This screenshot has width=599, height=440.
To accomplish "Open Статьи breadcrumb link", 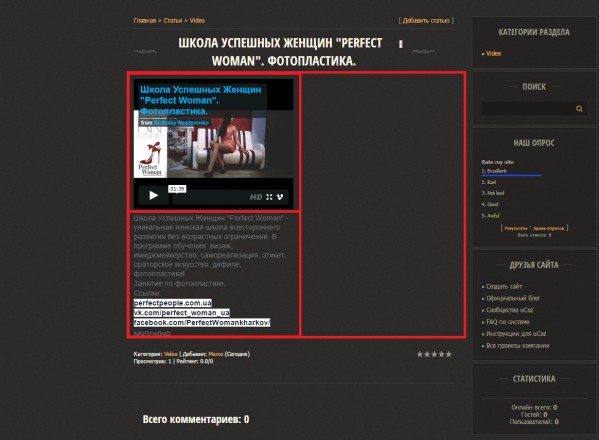I will point(173,21).
